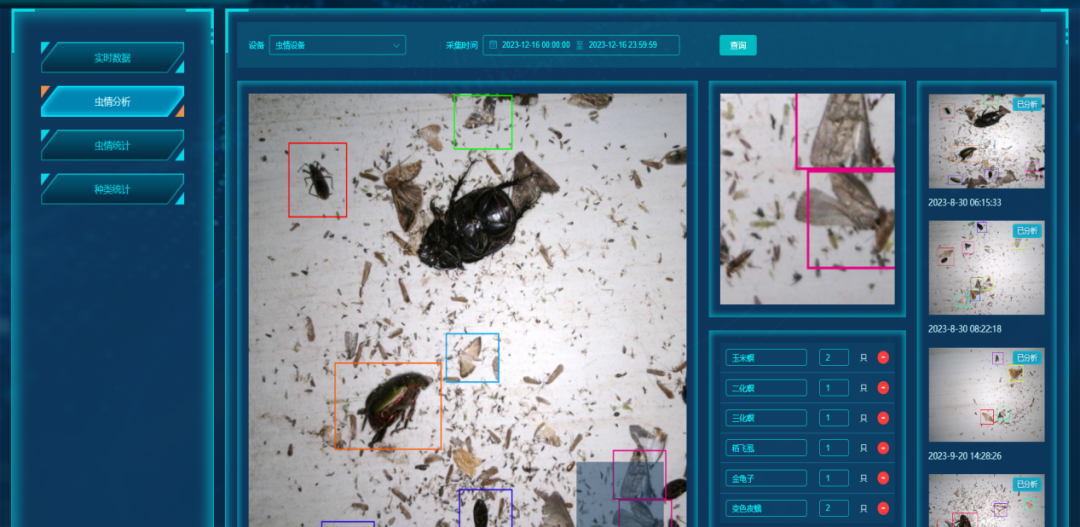Edit the 玉米螟 species name field
The height and width of the screenshot is (527, 1080).
(x=766, y=358)
